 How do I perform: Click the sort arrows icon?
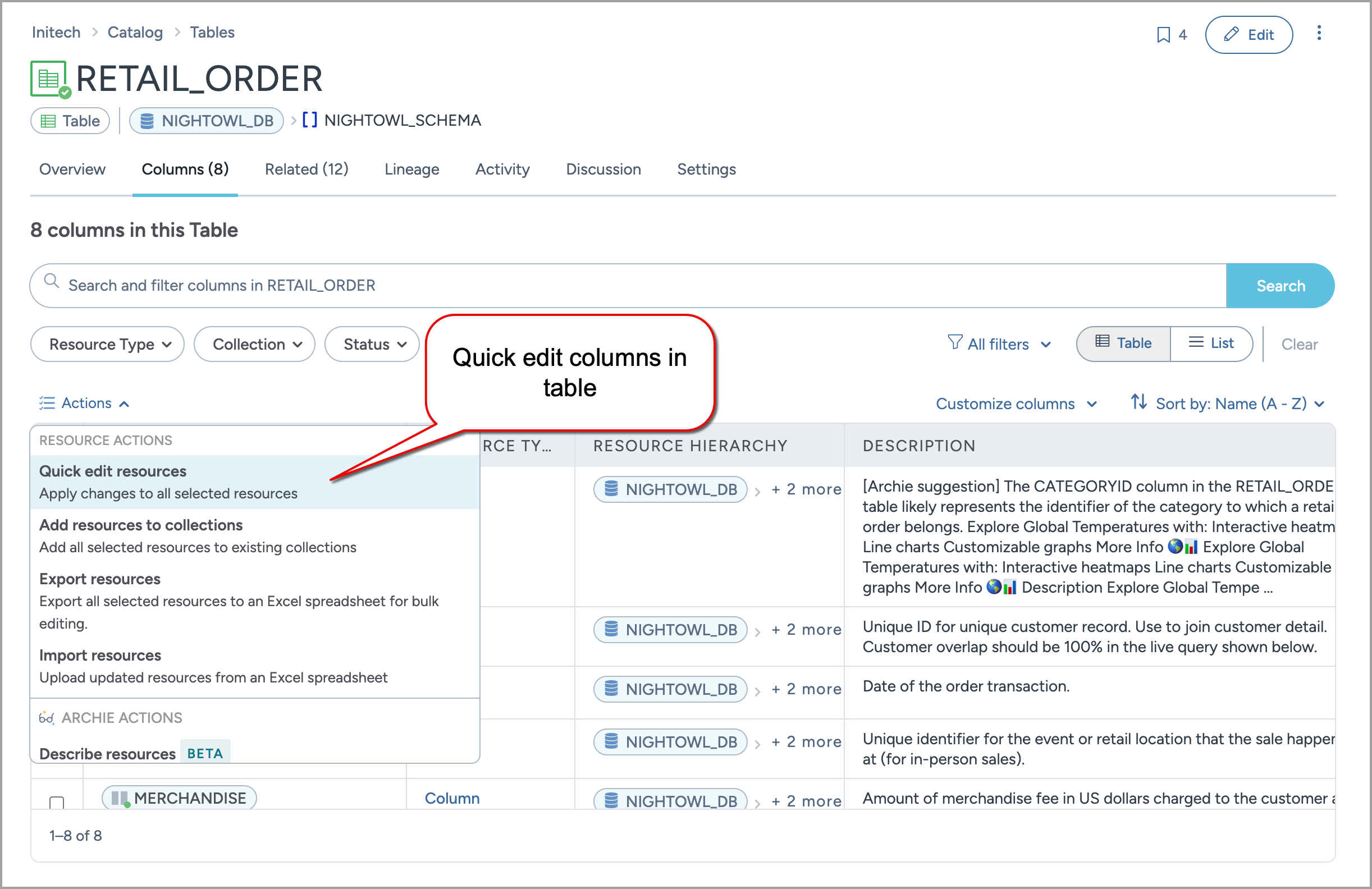point(1138,402)
